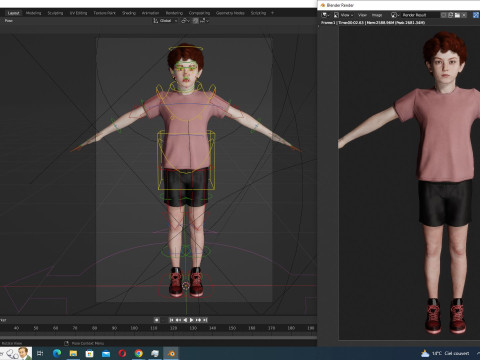The height and width of the screenshot is (360, 480).
Task: Click the root control circle between the character's feet
Action: pyautogui.click(x=186, y=286)
